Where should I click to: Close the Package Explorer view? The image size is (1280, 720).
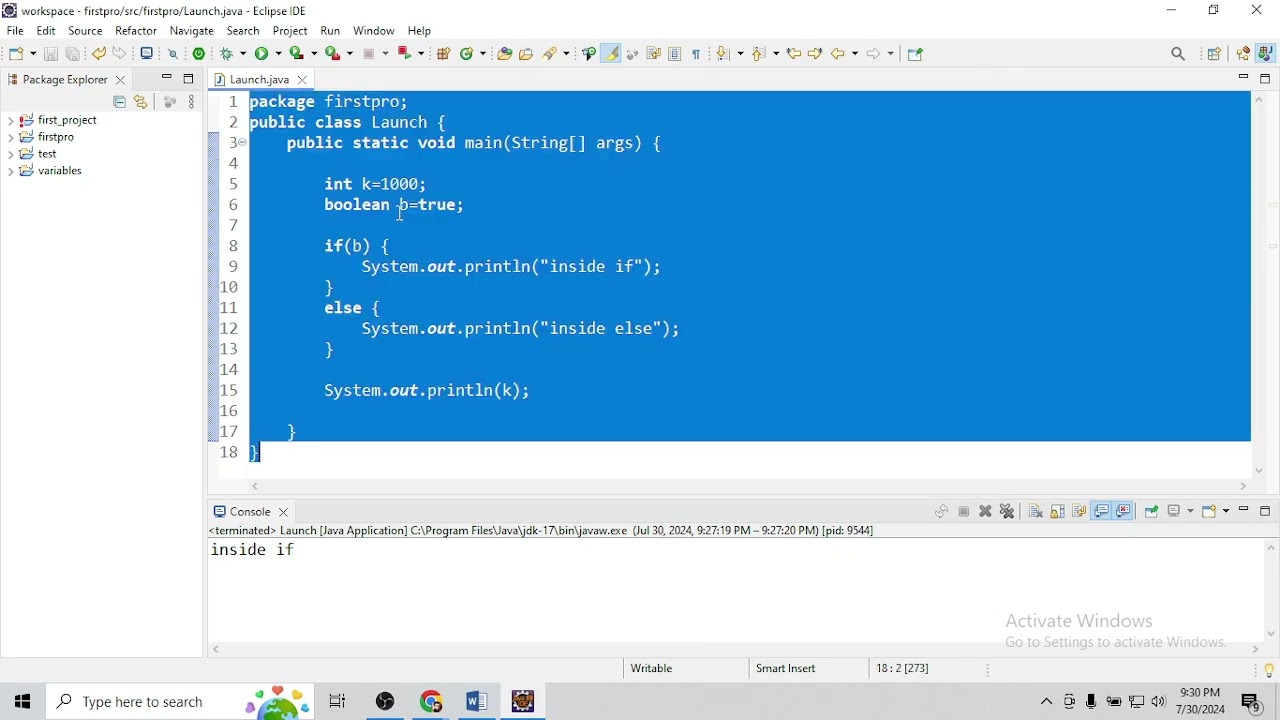122,81
